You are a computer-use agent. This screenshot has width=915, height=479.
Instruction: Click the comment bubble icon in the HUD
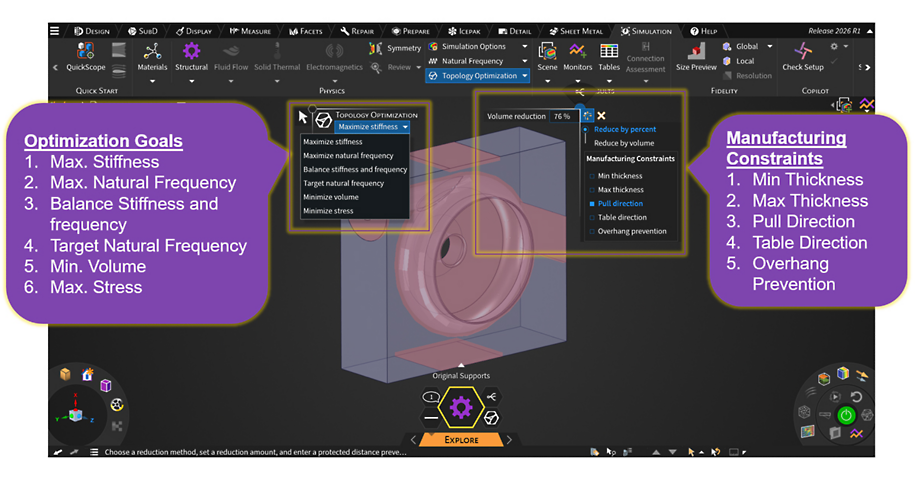[431, 397]
